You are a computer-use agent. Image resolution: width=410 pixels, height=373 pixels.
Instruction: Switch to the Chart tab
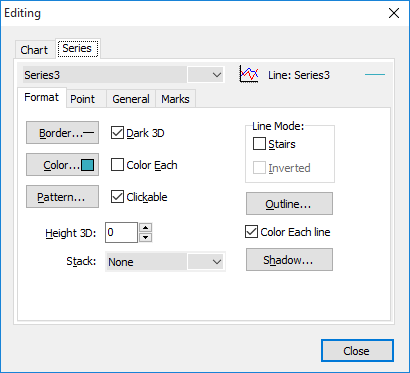click(34, 50)
